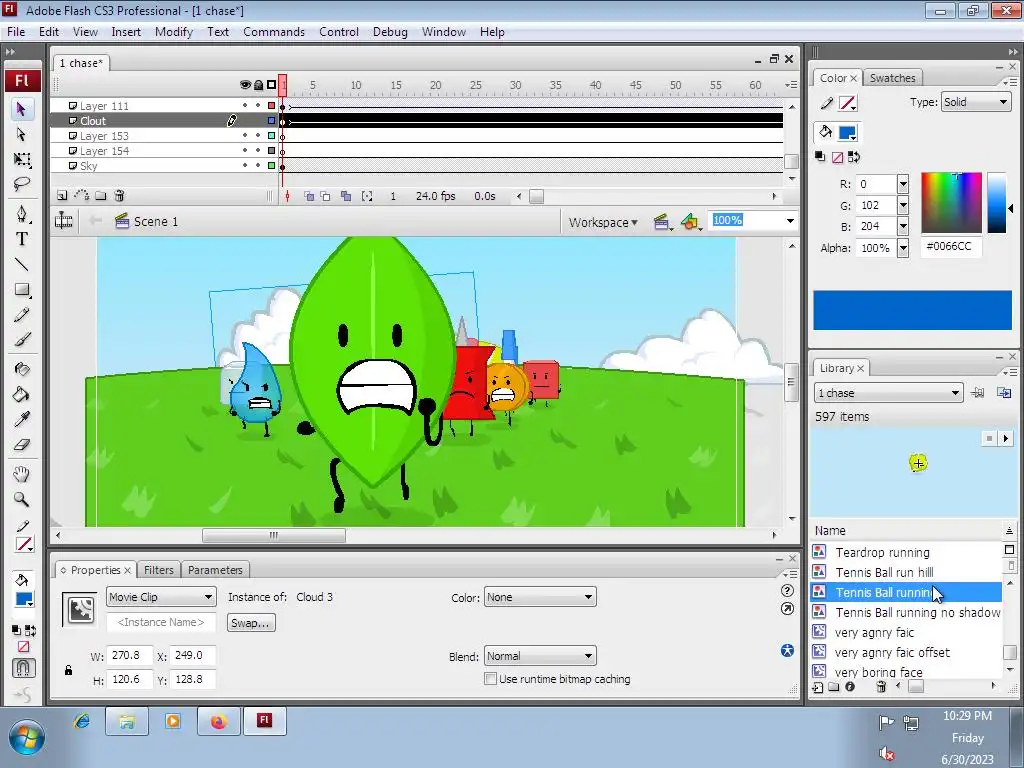
Task: Toggle visibility of Layer 111
Action: tap(245, 105)
